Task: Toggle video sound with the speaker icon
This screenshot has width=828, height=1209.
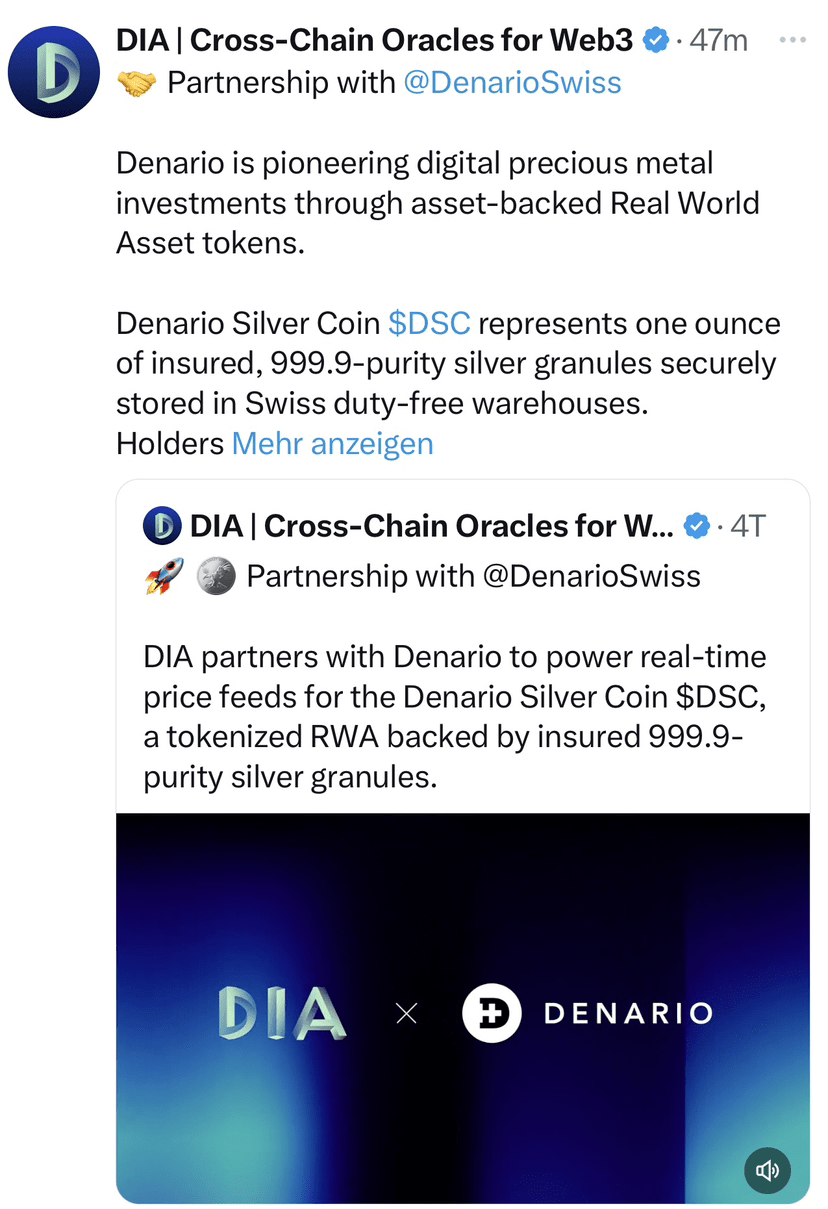Action: pos(768,1170)
